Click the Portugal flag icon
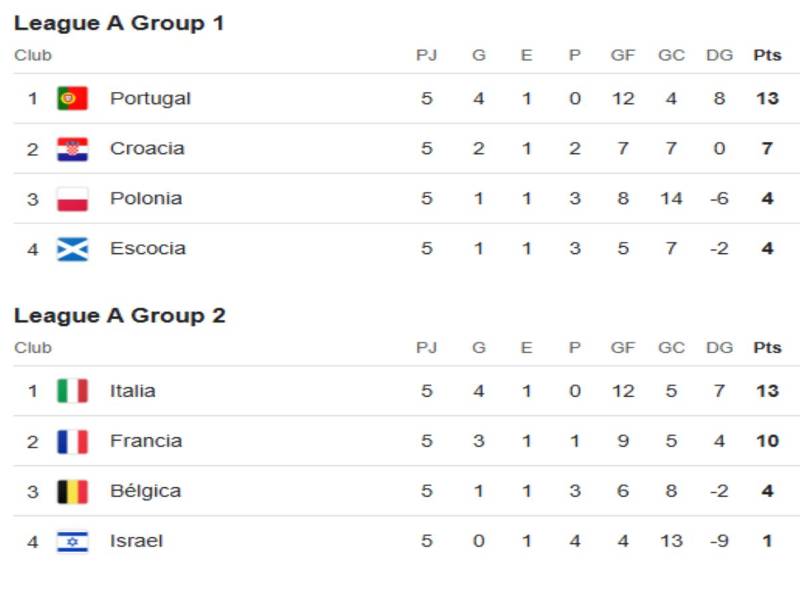This screenshot has height=600, width=800. tap(72, 98)
